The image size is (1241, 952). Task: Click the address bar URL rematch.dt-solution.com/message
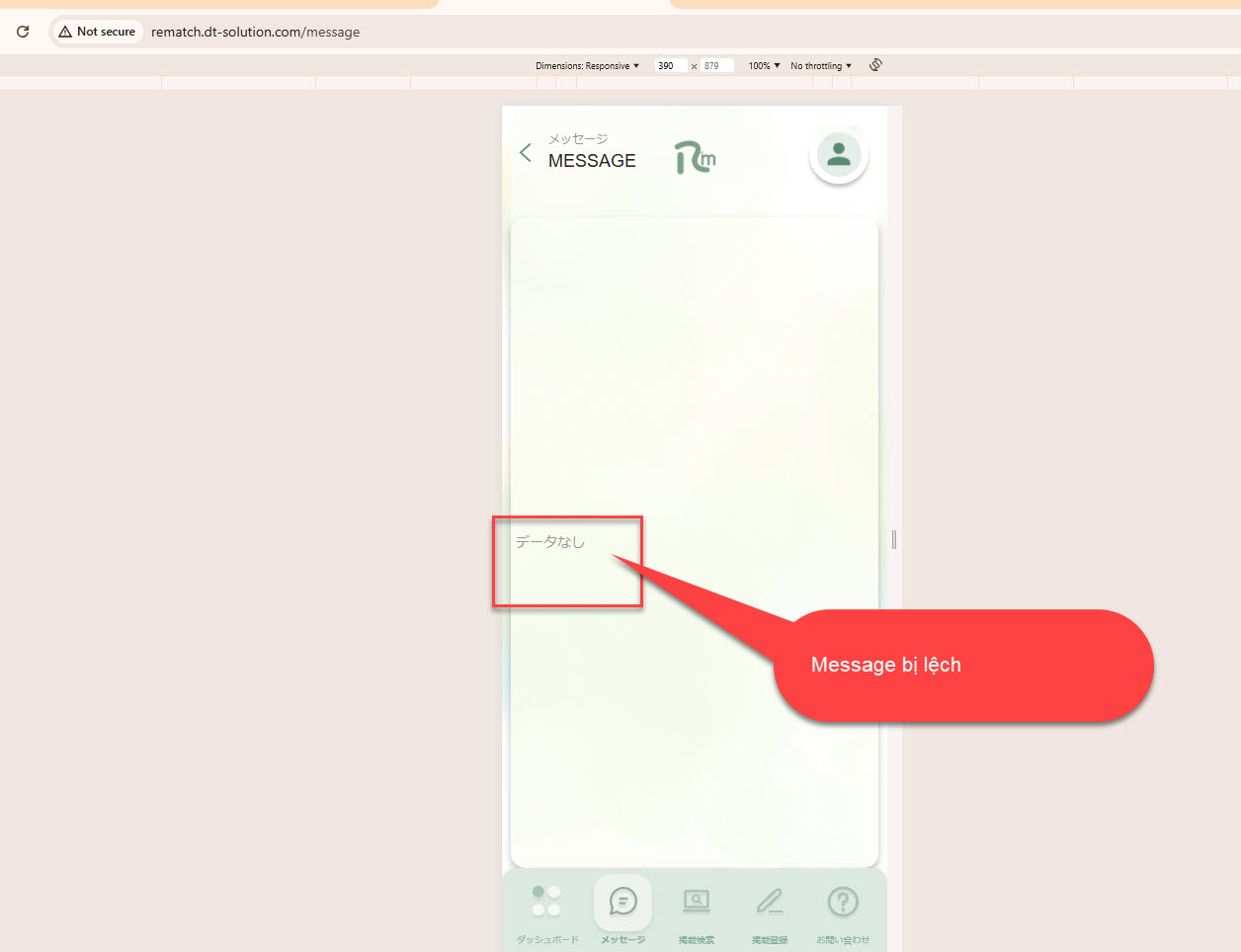tap(255, 33)
